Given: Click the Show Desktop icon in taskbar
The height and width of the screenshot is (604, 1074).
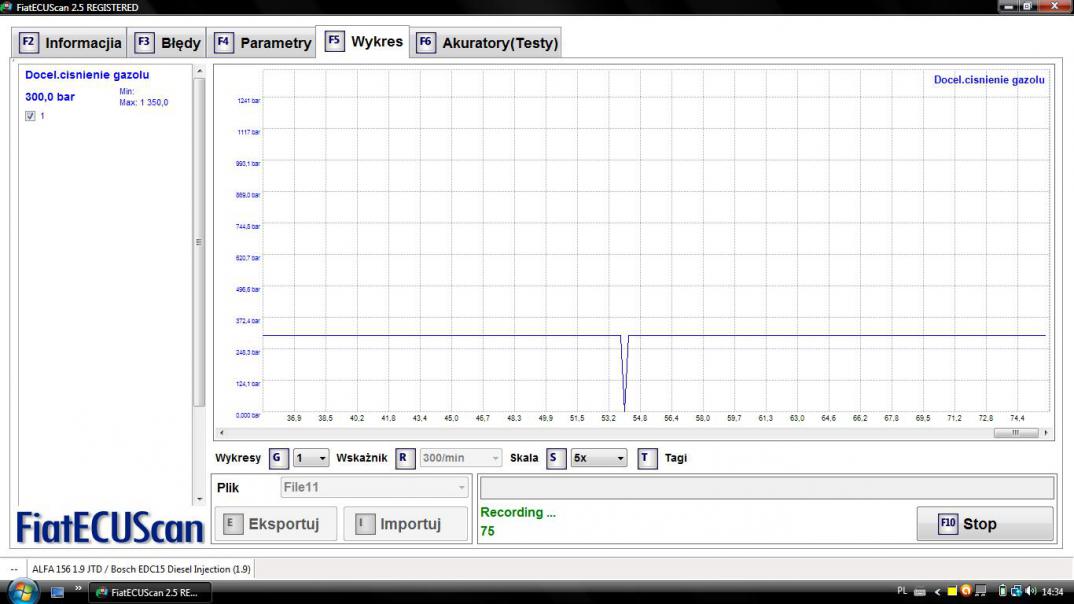Looking at the screenshot, I should point(57,592).
